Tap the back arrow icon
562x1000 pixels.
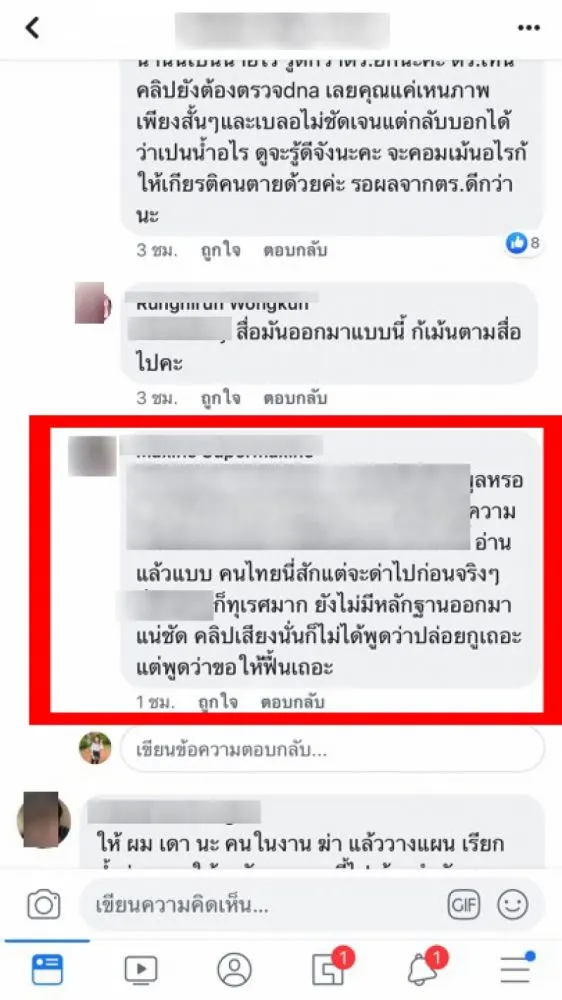click(32, 28)
